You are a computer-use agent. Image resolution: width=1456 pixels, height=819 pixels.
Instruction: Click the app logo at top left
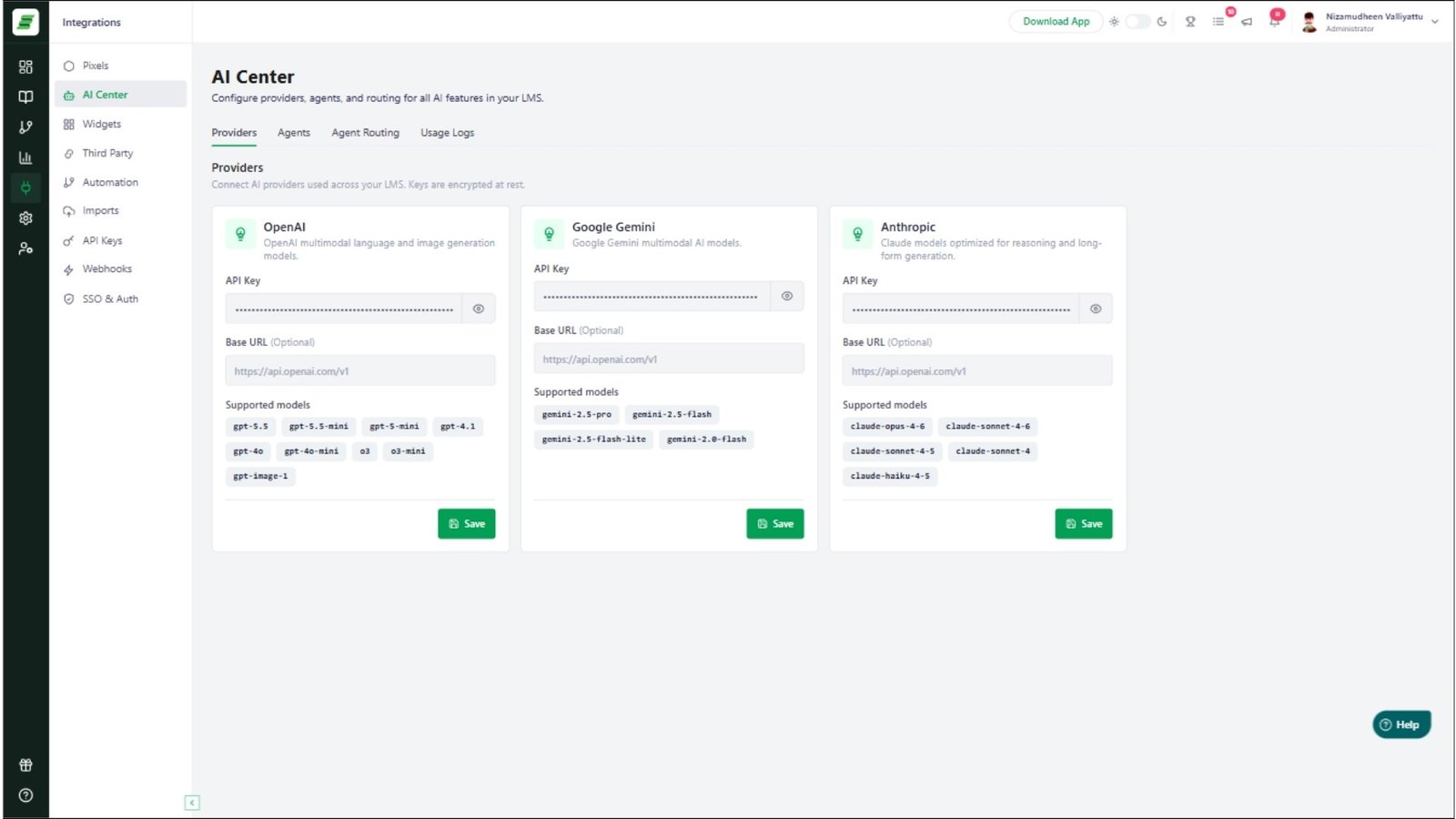[x=25, y=22]
